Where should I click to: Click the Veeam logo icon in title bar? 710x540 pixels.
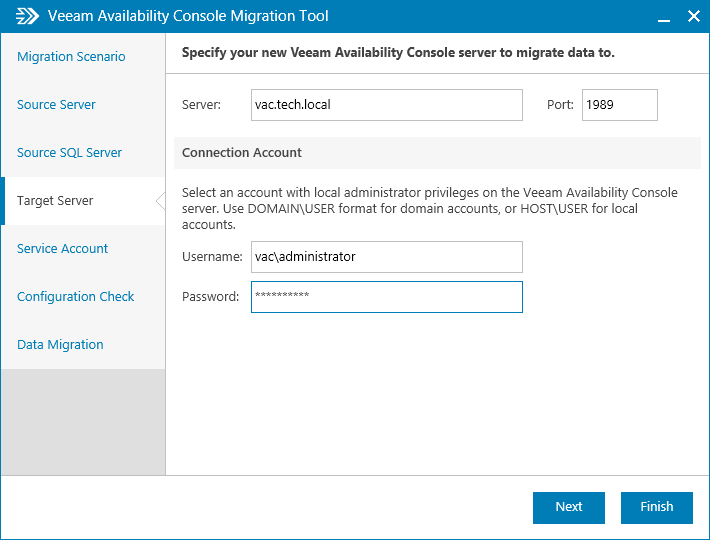click(x=27, y=16)
